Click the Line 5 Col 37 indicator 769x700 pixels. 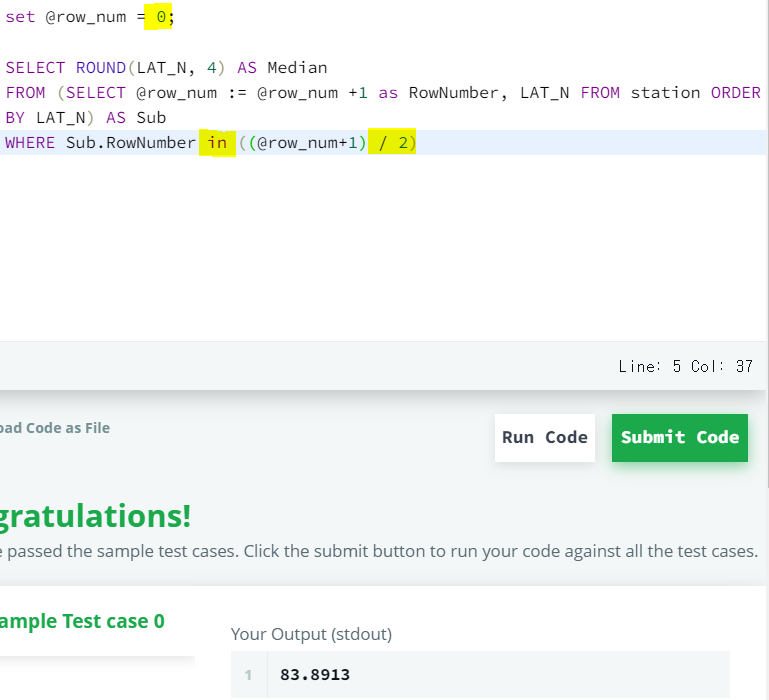tap(685, 366)
